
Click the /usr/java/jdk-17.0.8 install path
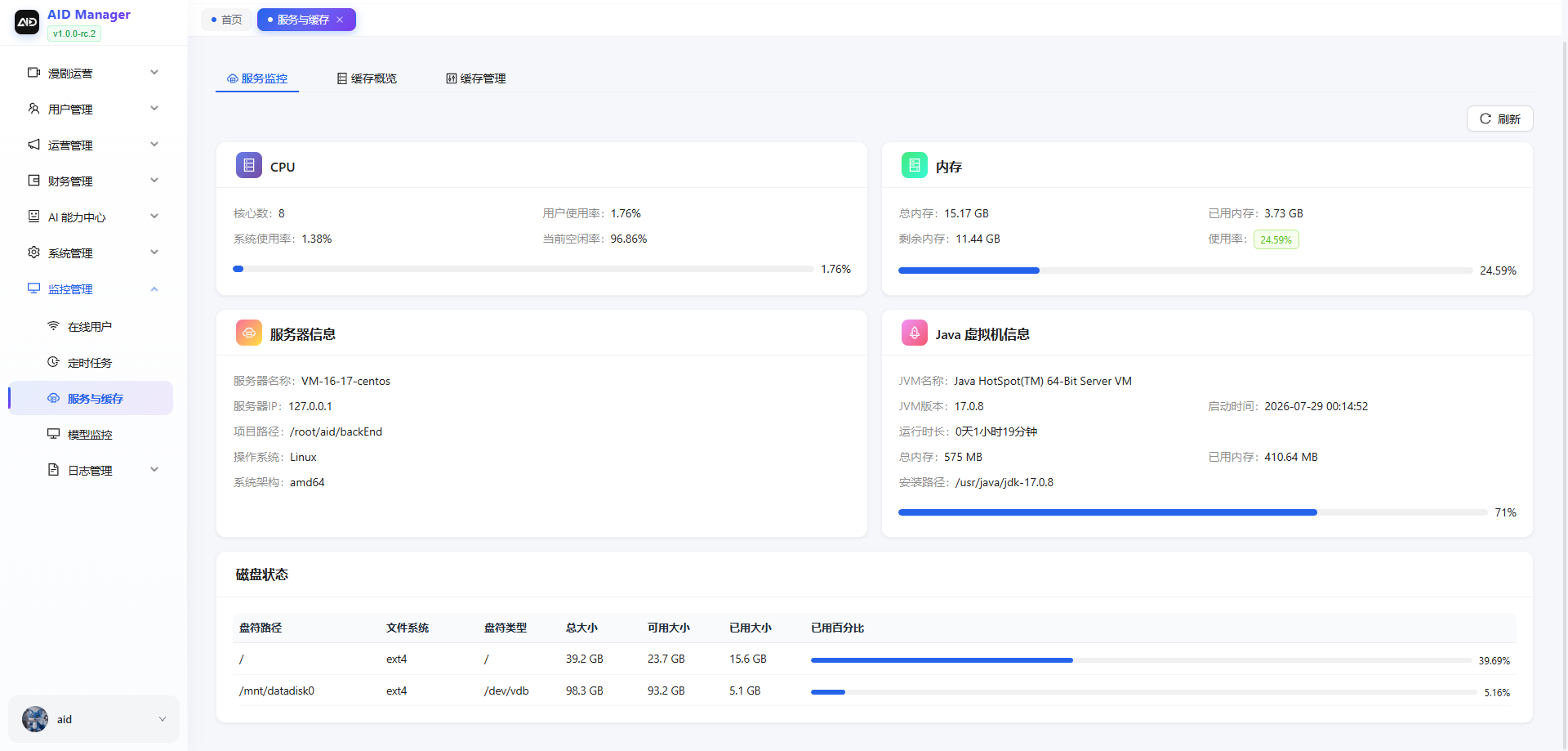1004,482
